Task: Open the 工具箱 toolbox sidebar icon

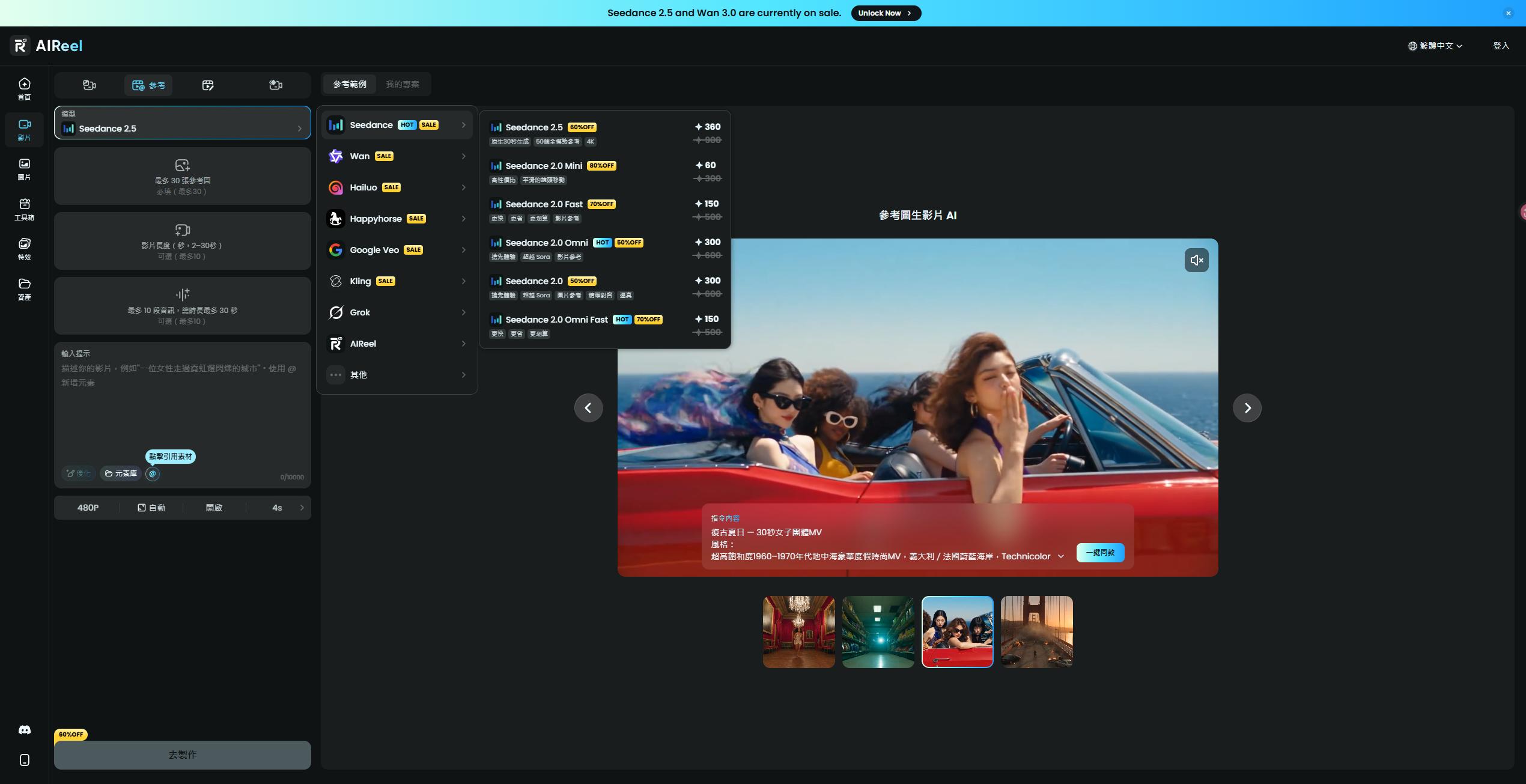Action: (24, 209)
